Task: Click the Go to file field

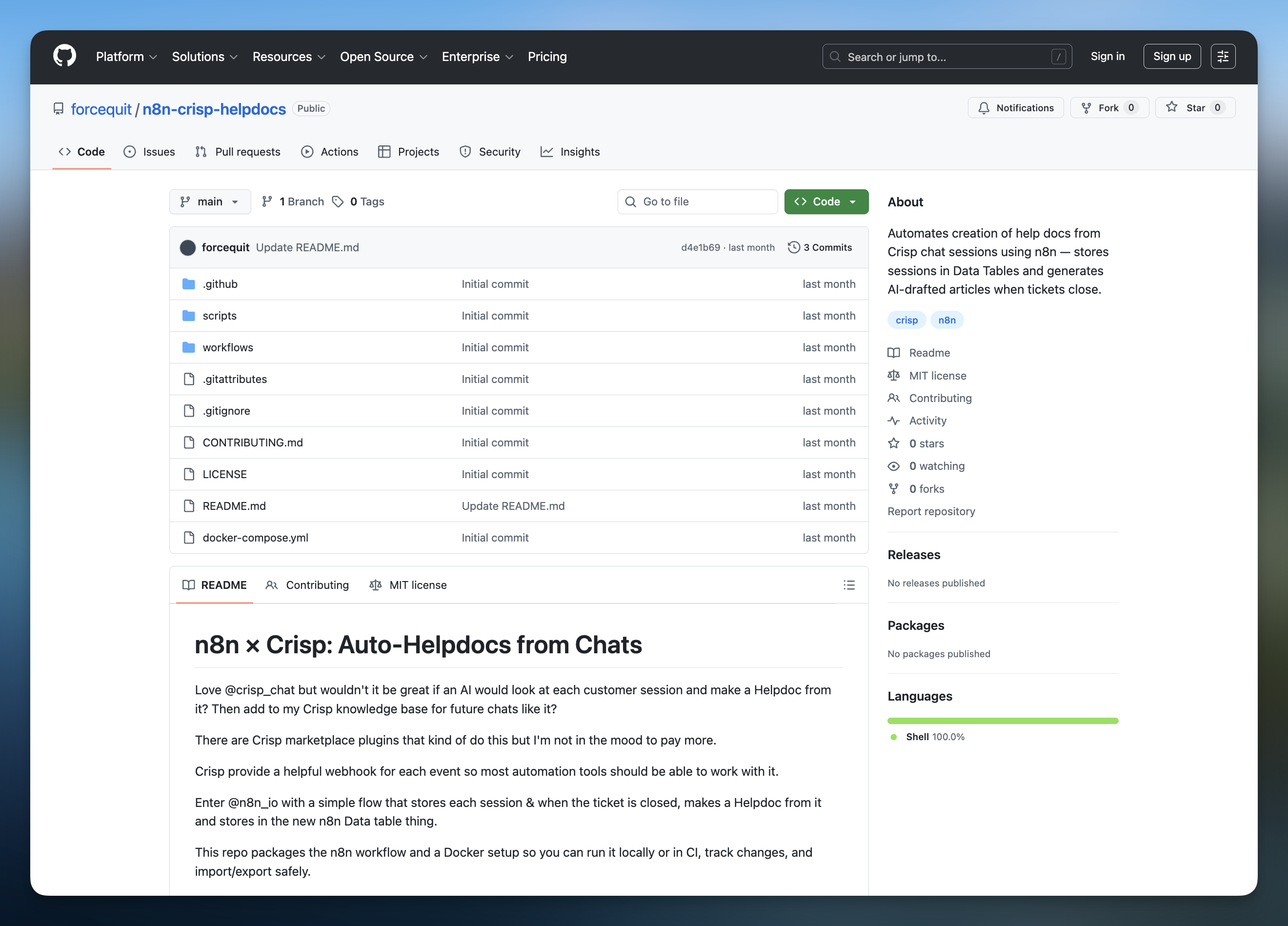Action: point(697,201)
